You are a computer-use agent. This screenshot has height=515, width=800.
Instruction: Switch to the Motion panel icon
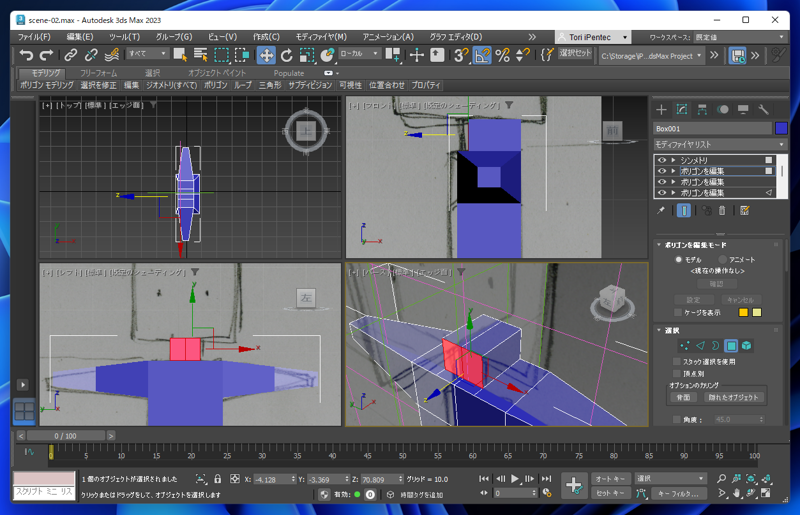[x=722, y=110]
